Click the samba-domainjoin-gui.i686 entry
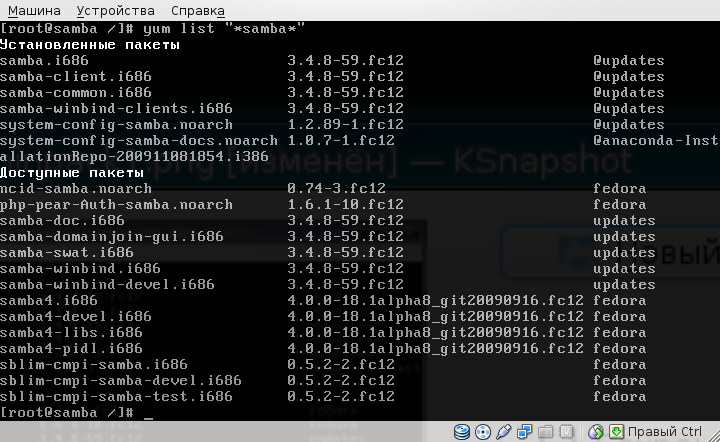 tap(112, 237)
